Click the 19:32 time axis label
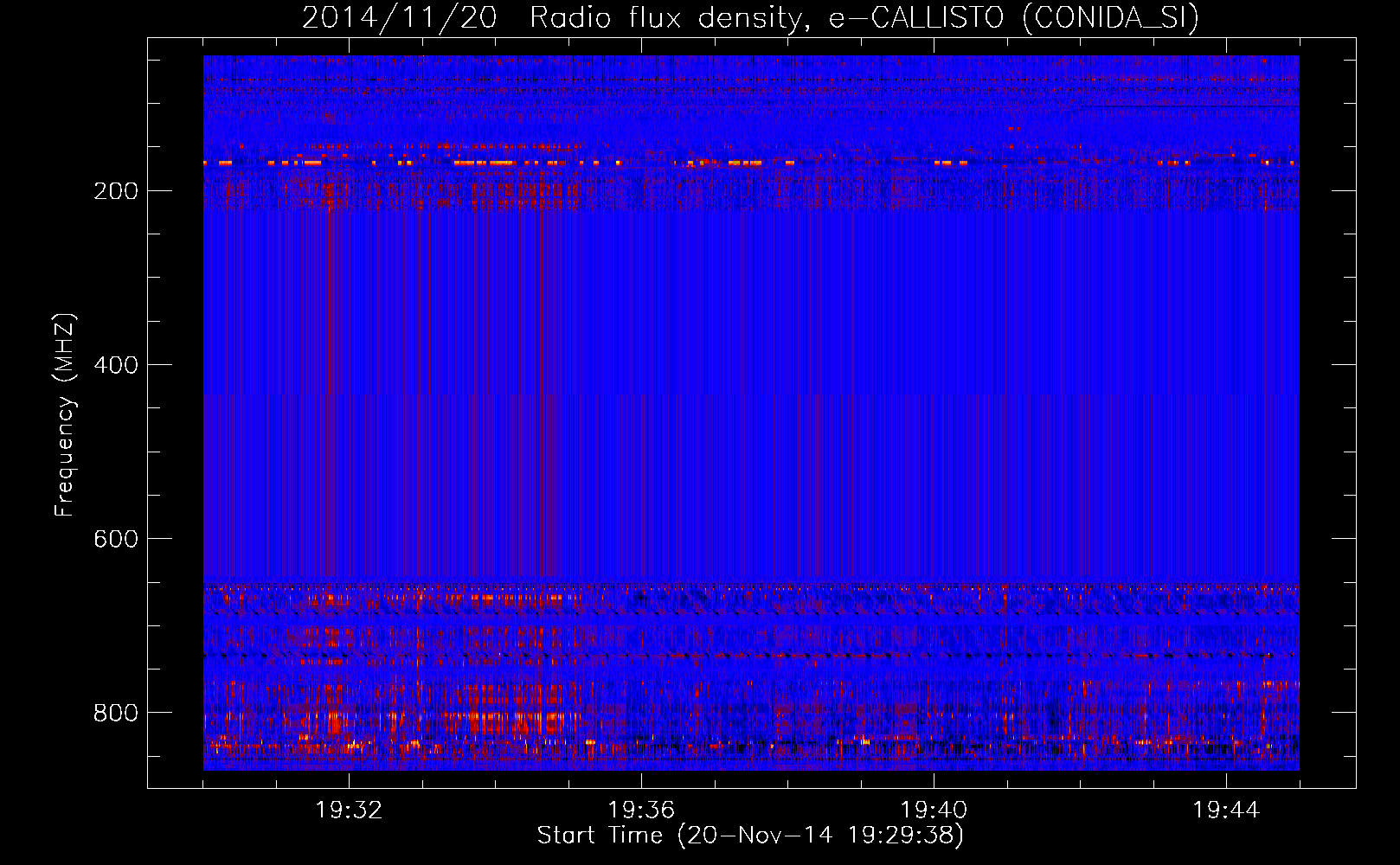 point(349,811)
